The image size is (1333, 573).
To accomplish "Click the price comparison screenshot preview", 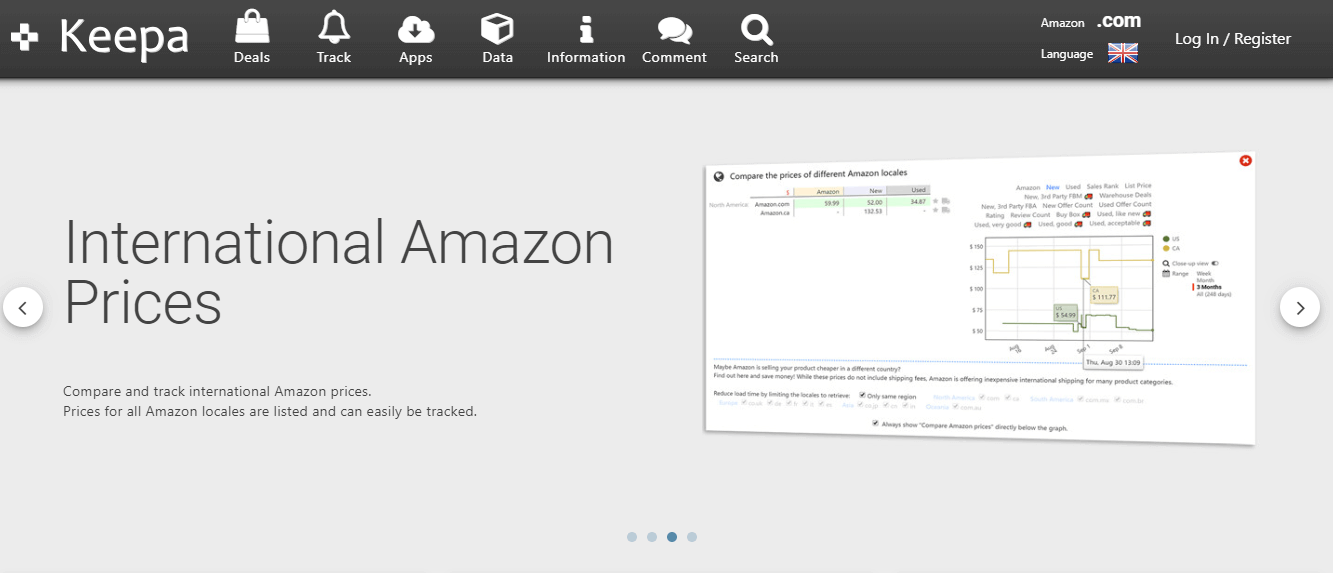I will click(980, 298).
